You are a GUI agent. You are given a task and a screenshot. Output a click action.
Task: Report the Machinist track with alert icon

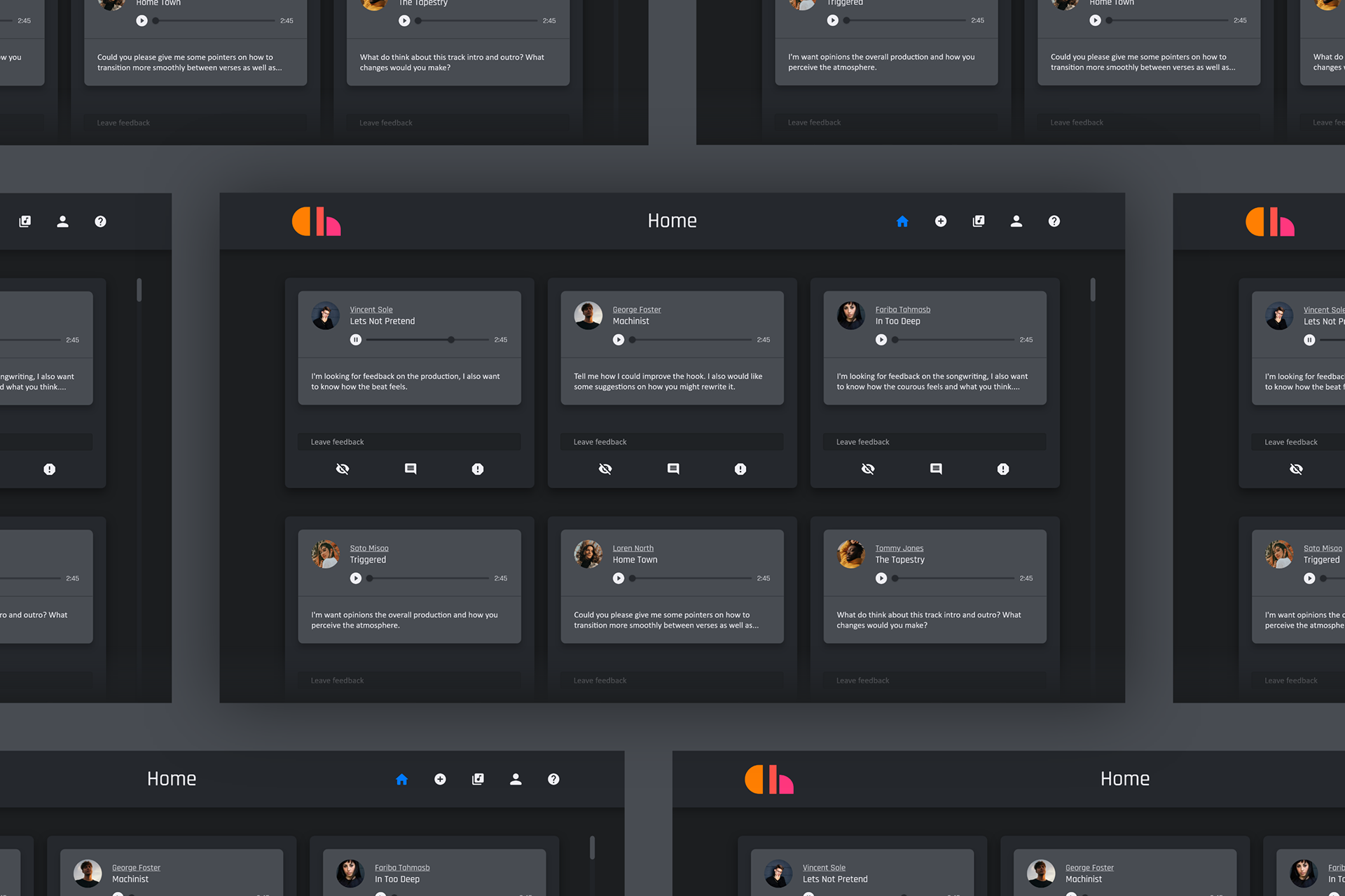click(740, 469)
